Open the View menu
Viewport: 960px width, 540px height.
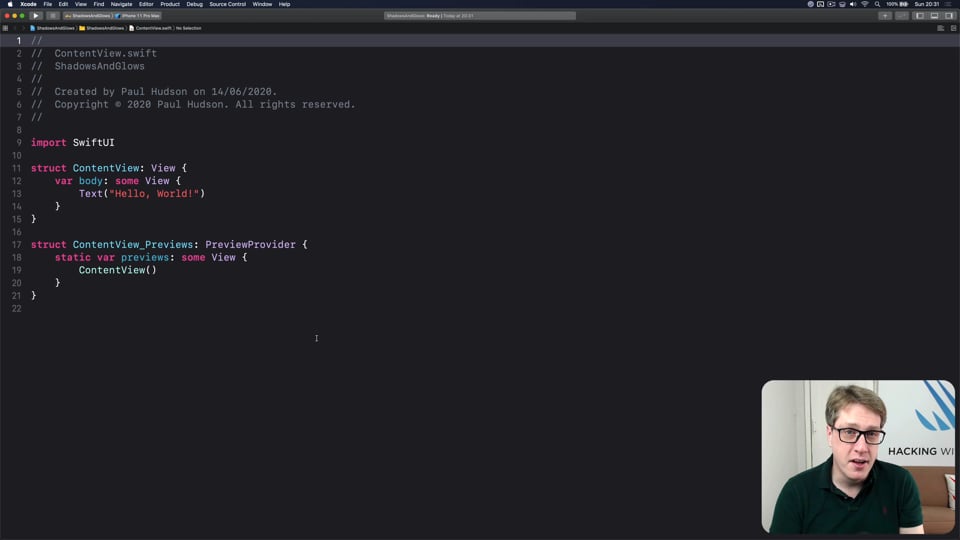pos(81,4)
